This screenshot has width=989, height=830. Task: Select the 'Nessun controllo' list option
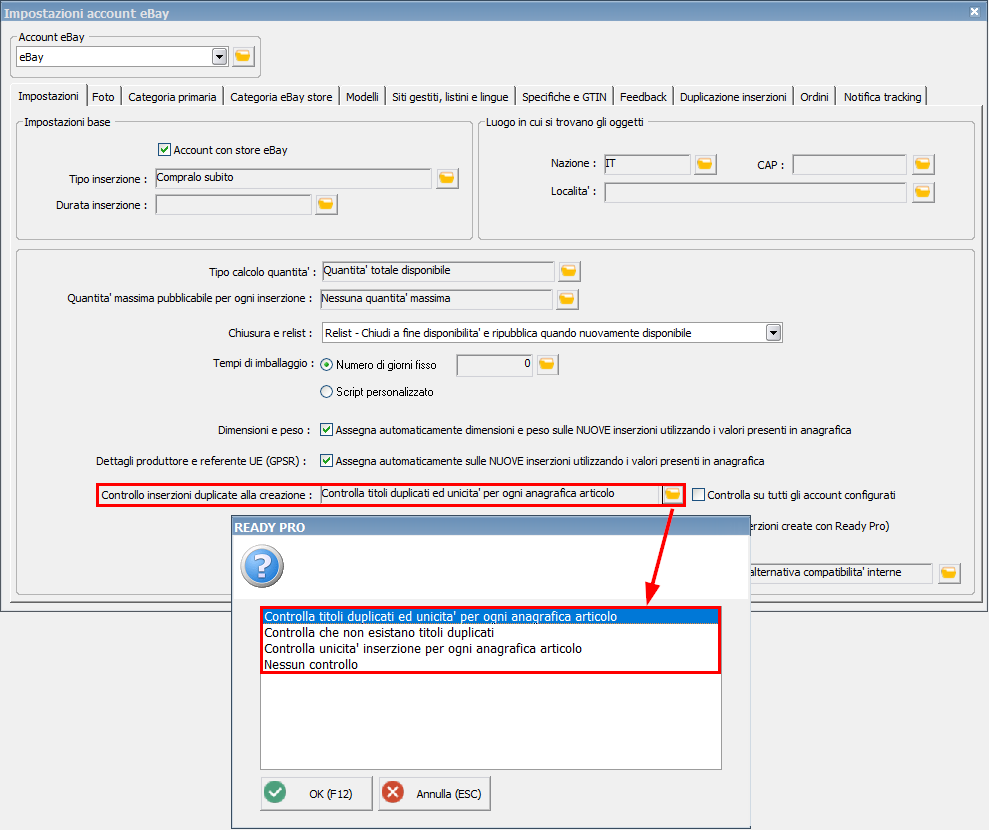tap(491, 664)
